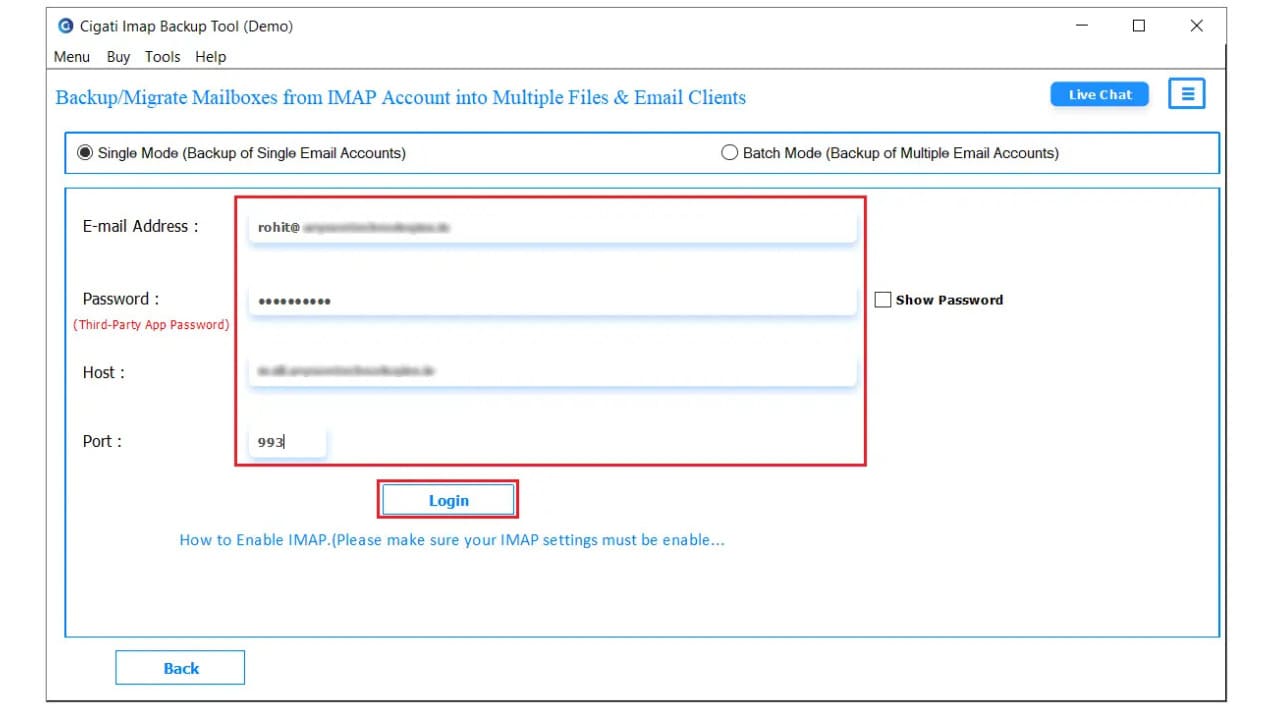Go Back to previous screen
The height and width of the screenshot is (720, 1280).
tap(181, 668)
